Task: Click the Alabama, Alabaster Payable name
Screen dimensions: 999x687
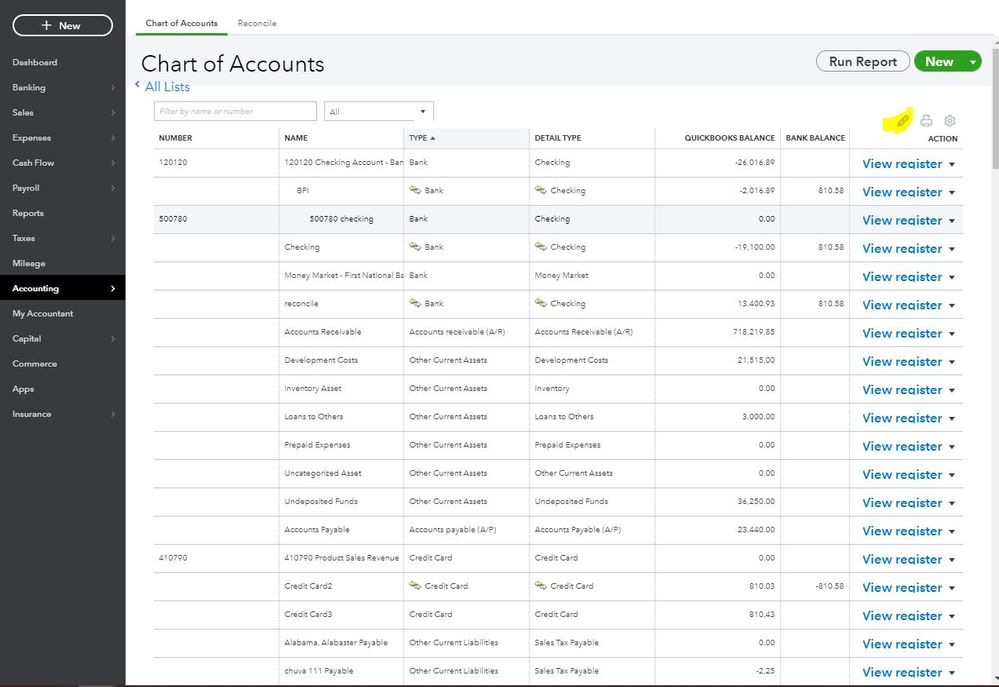Action: [336, 642]
